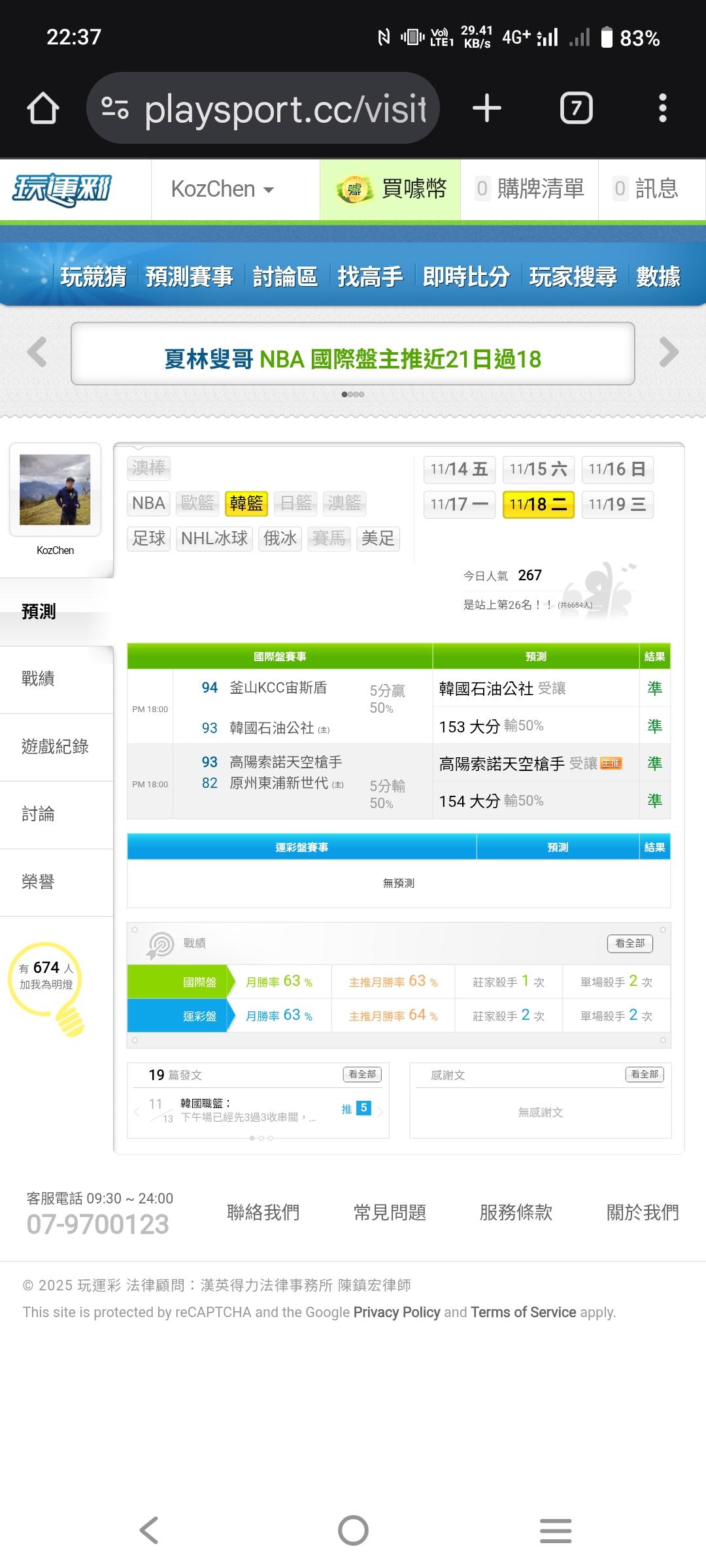Image resolution: width=706 pixels, height=1568 pixels.
Task: Select the 日籃 league filter
Action: click(x=295, y=503)
